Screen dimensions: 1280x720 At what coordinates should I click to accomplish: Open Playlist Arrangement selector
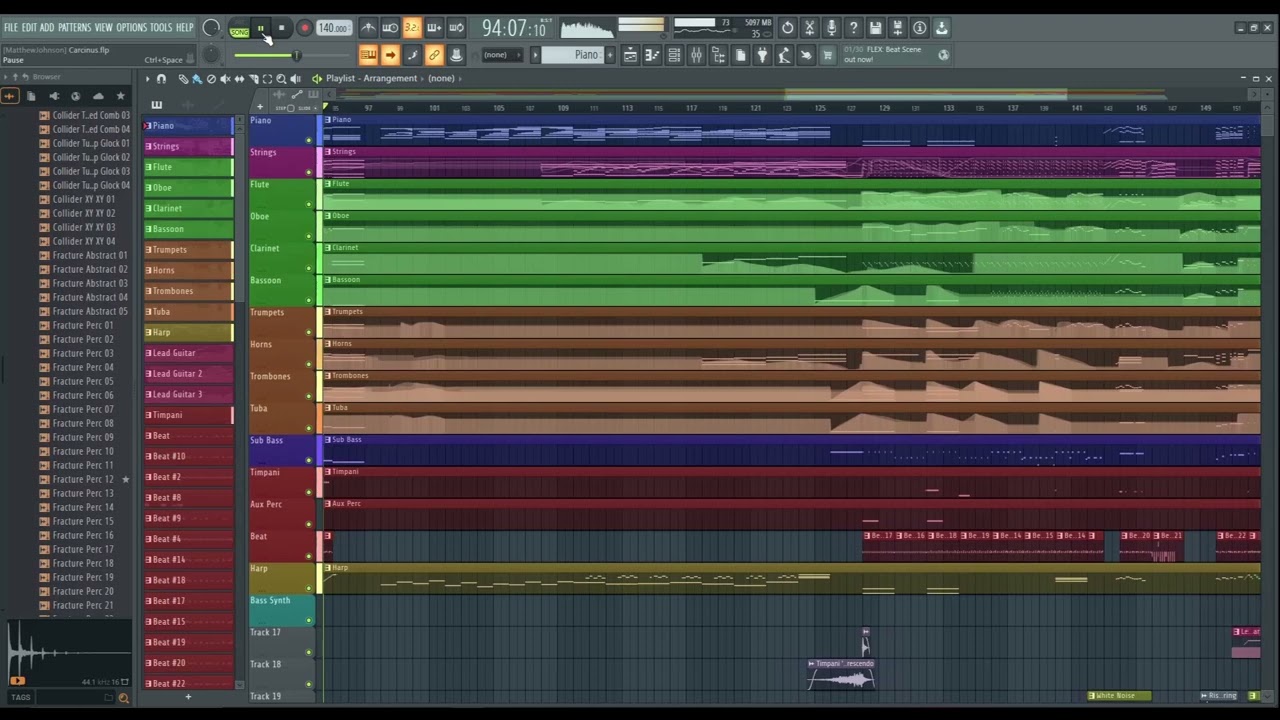click(389, 78)
